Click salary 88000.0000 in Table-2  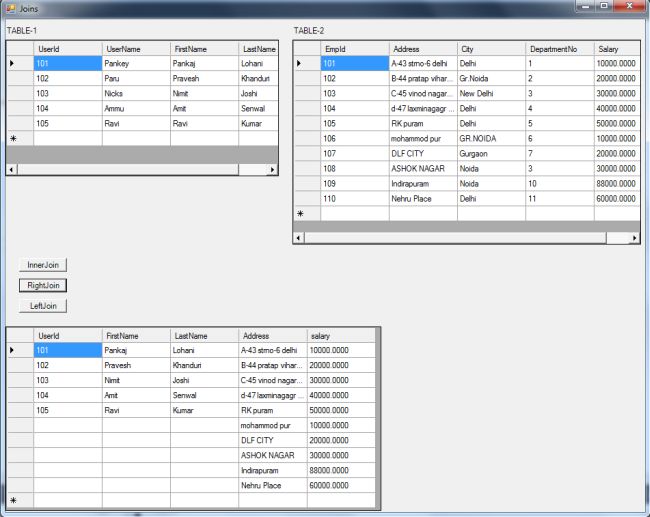617,184
